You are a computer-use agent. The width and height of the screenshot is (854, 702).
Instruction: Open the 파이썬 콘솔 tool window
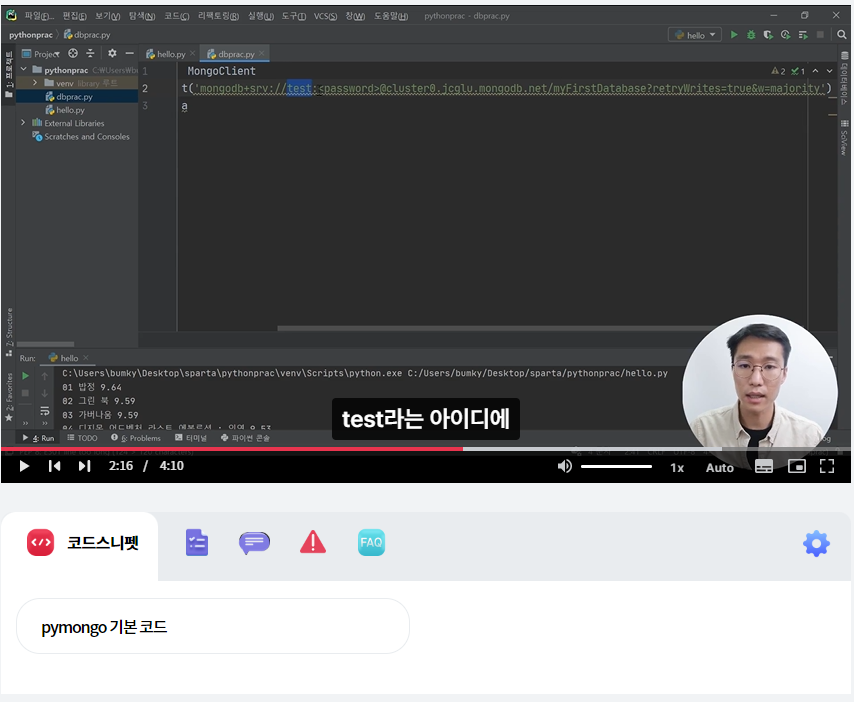click(245, 438)
